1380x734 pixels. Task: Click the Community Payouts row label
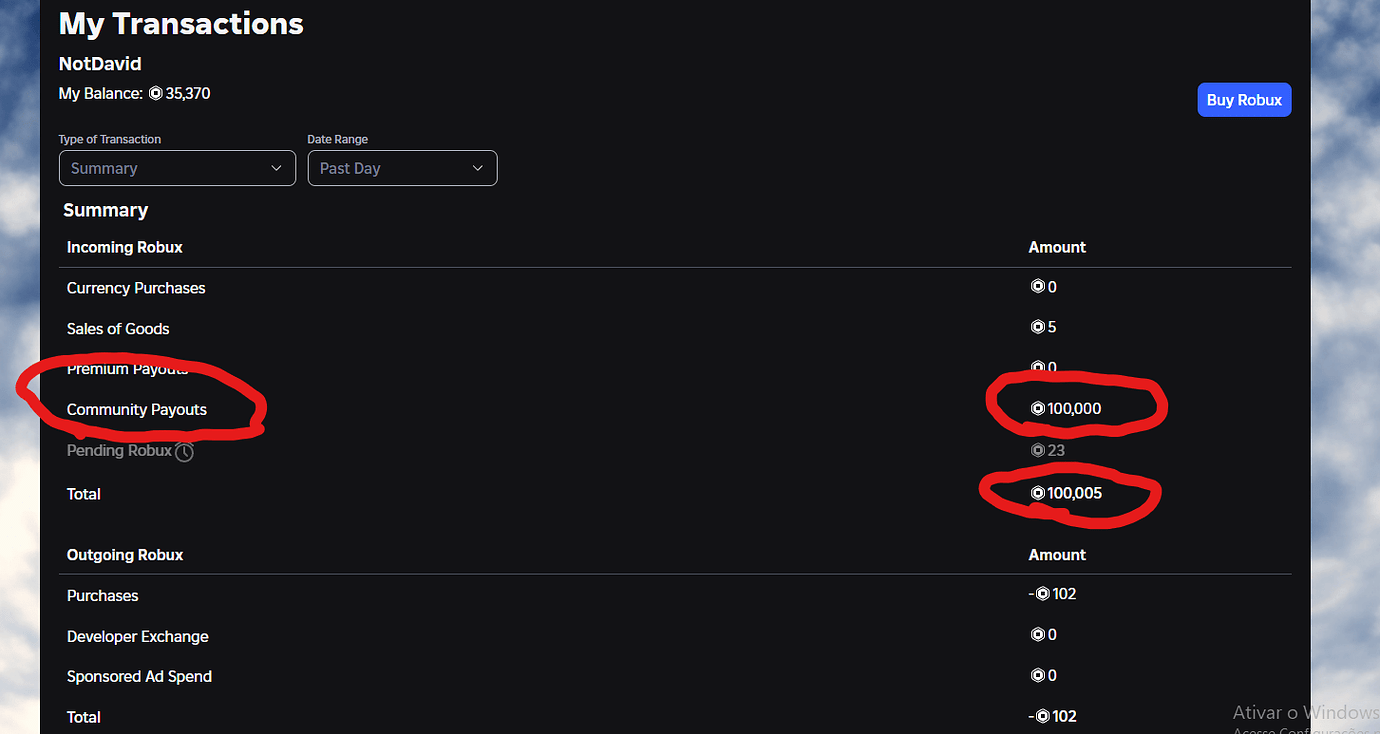[x=137, y=410]
